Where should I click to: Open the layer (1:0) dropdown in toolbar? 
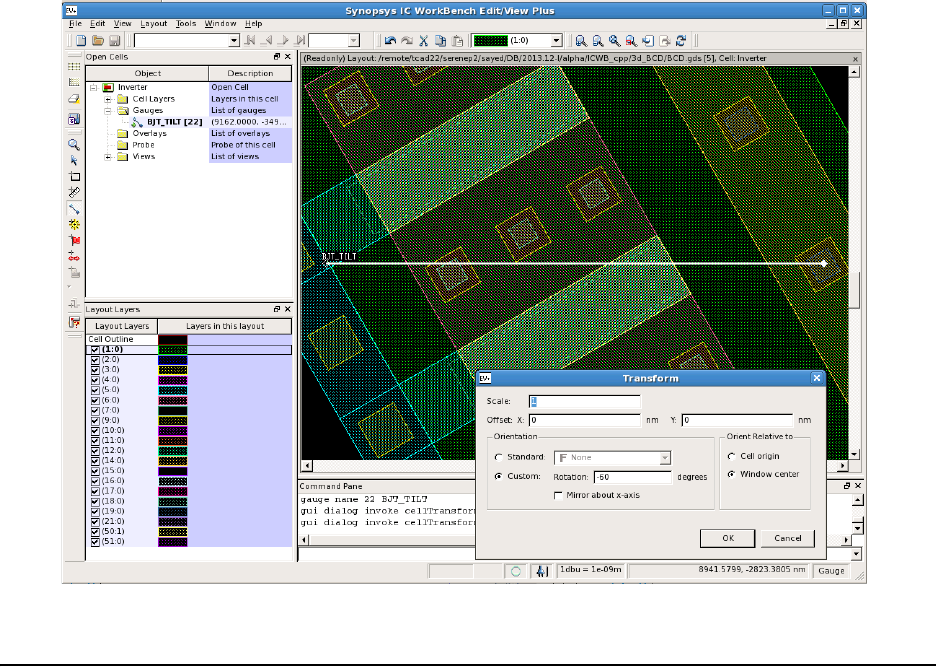pos(556,41)
